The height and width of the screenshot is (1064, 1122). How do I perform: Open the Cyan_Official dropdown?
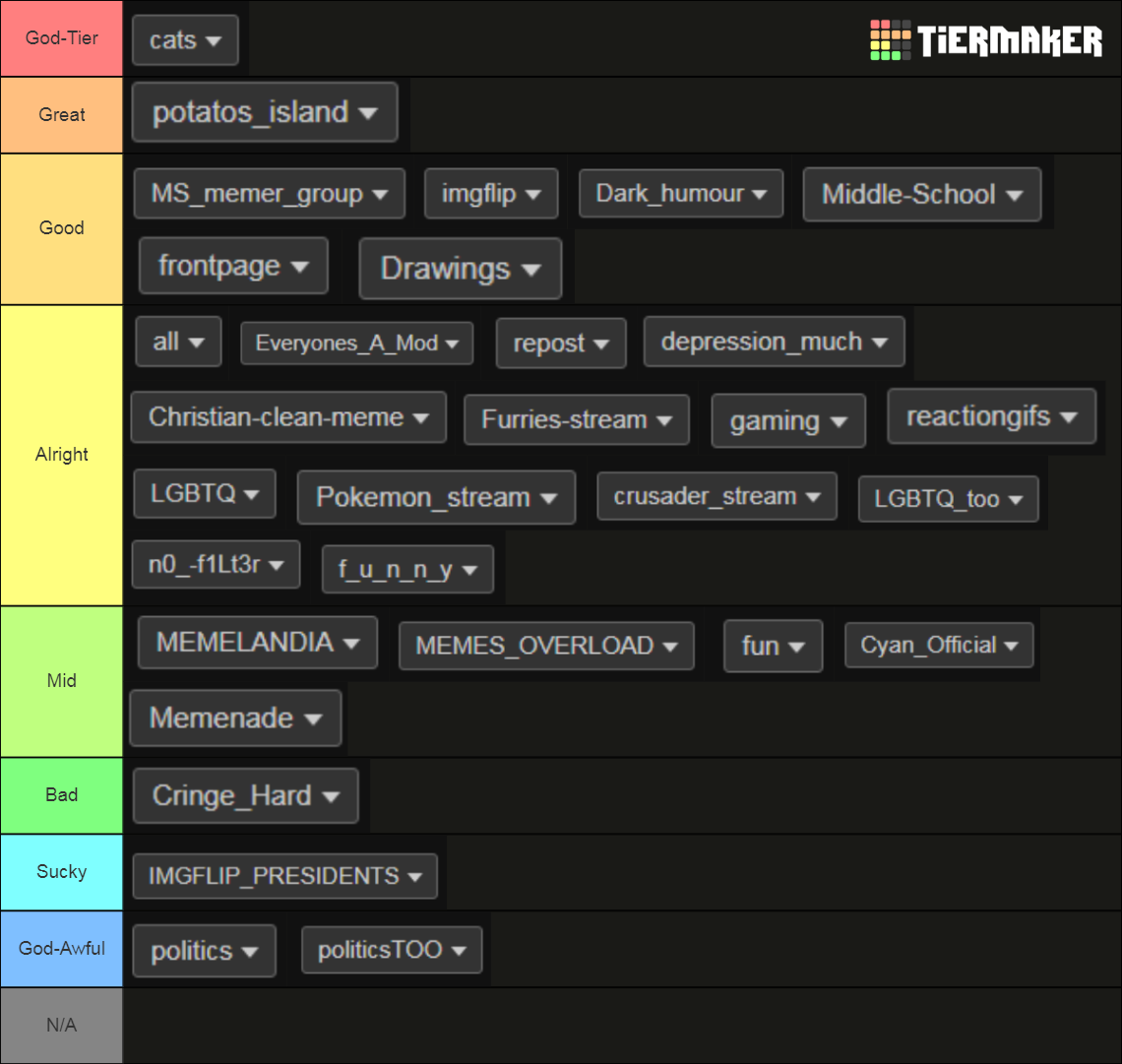point(939,645)
